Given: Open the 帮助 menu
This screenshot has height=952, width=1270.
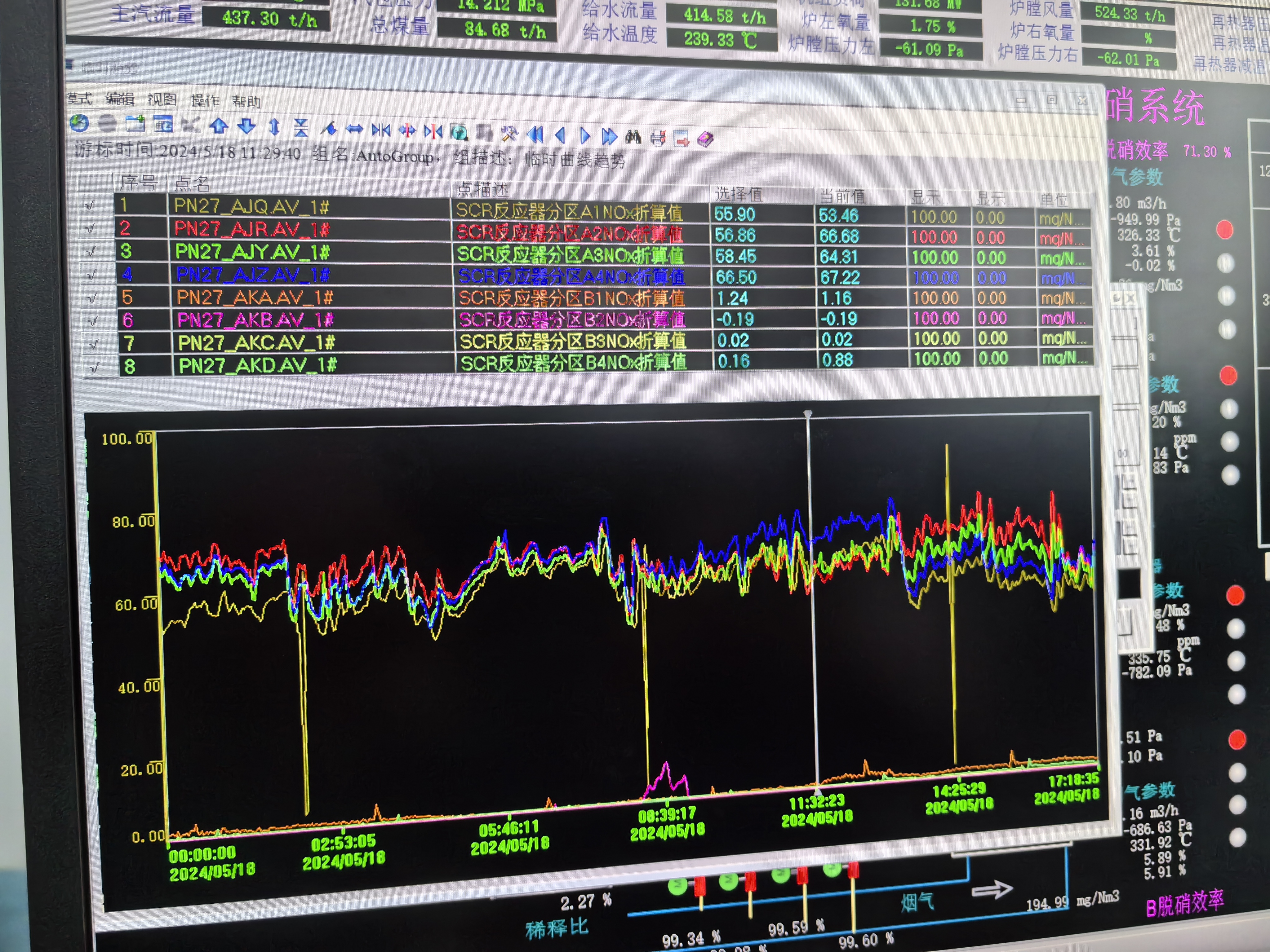Looking at the screenshot, I should 246,102.
